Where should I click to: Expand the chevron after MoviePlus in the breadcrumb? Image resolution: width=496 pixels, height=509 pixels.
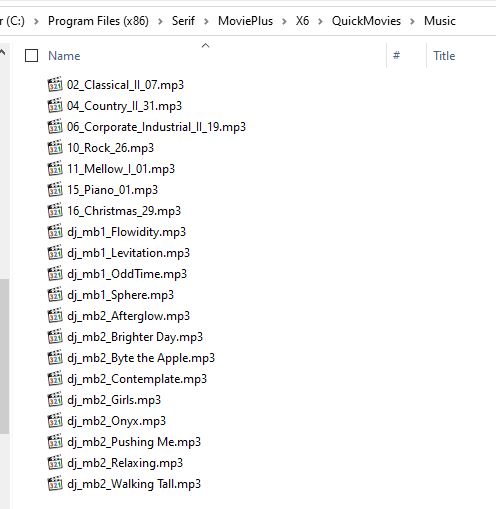pyautogui.click(x=284, y=21)
